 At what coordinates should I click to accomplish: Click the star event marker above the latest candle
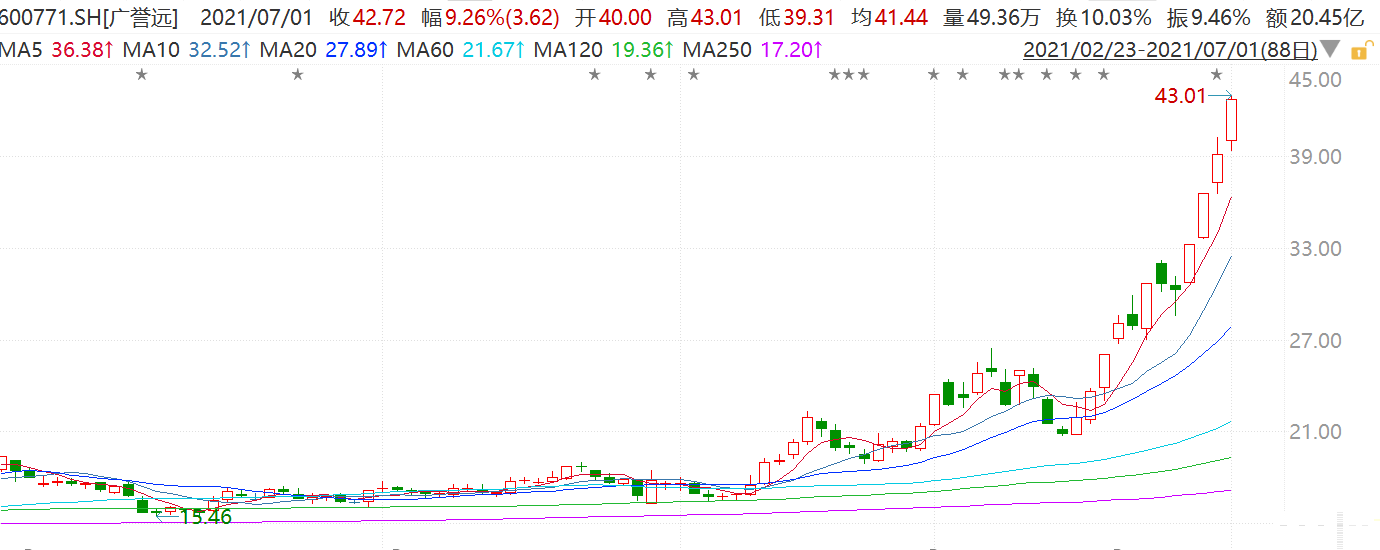[1217, 74]
